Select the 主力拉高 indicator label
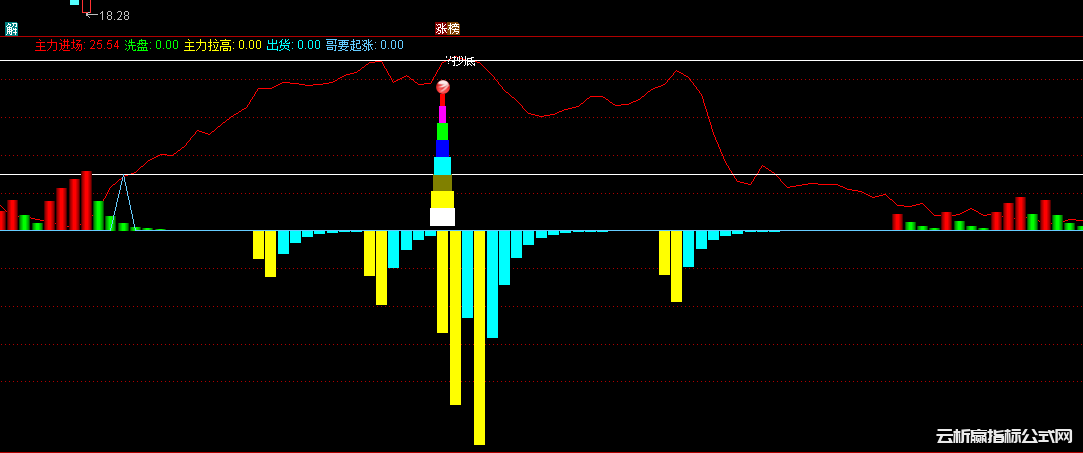 [222, 45]
